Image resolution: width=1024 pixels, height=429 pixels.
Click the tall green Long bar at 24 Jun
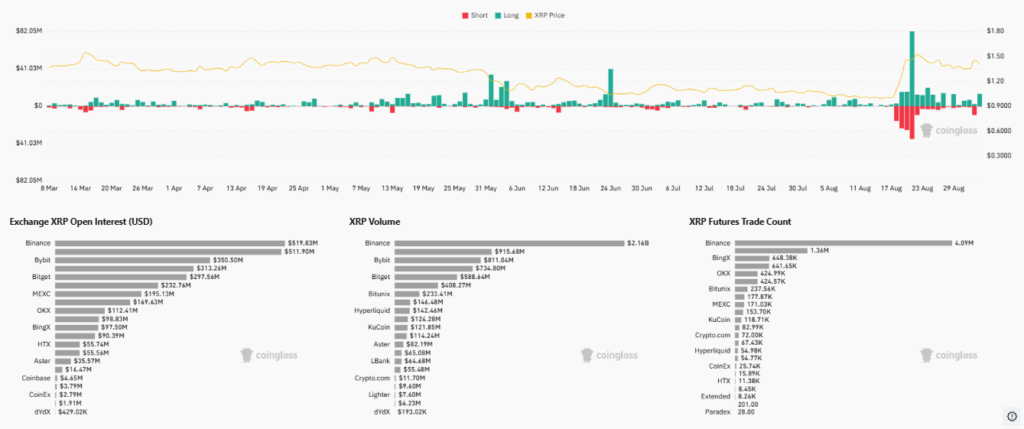pos(610,87)
